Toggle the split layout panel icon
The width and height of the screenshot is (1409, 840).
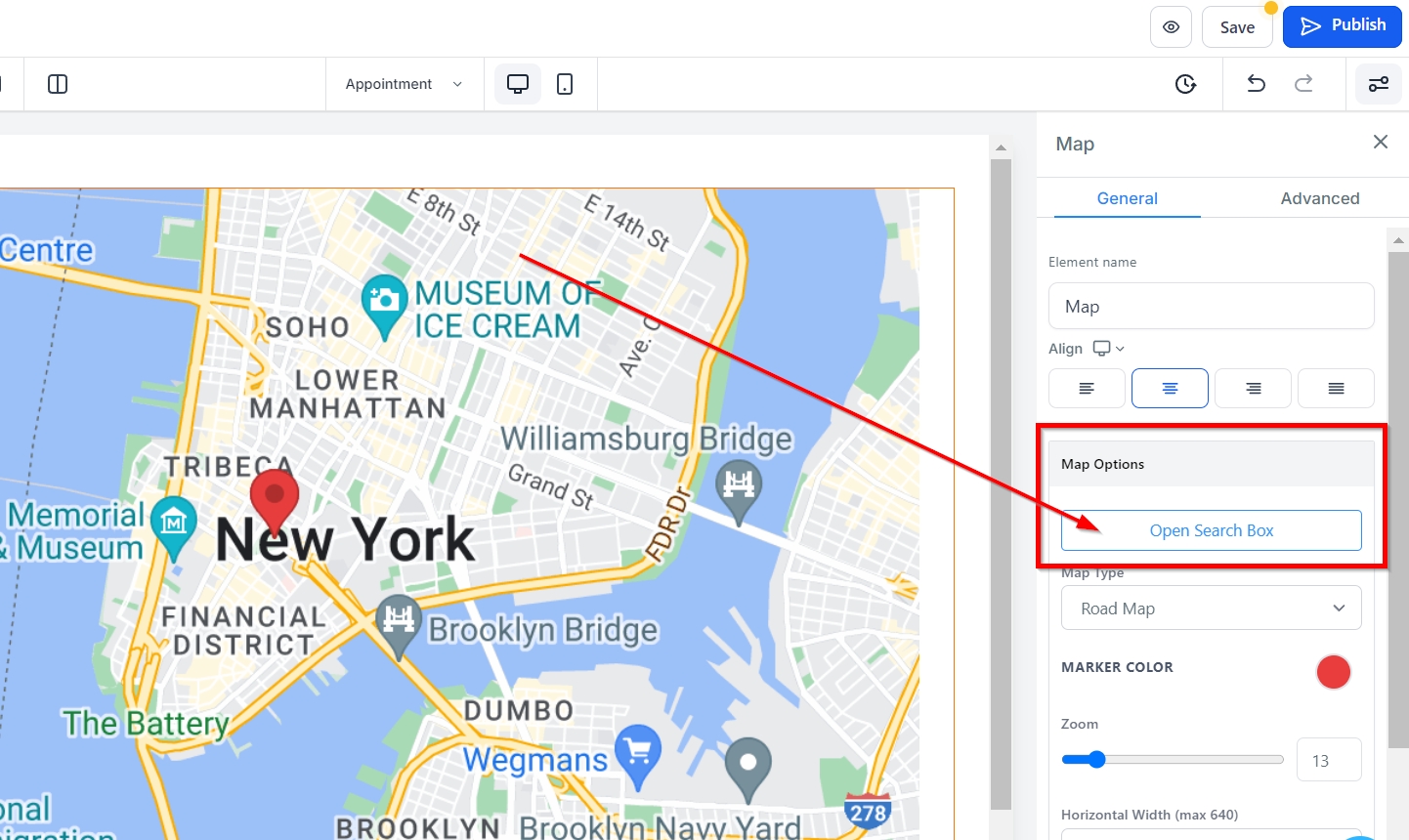[x=58, y=84]
